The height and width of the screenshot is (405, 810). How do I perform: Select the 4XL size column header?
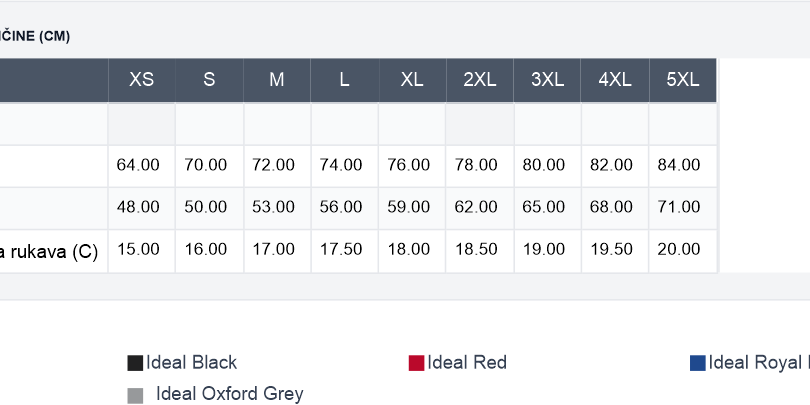click(x=615, y=80)
